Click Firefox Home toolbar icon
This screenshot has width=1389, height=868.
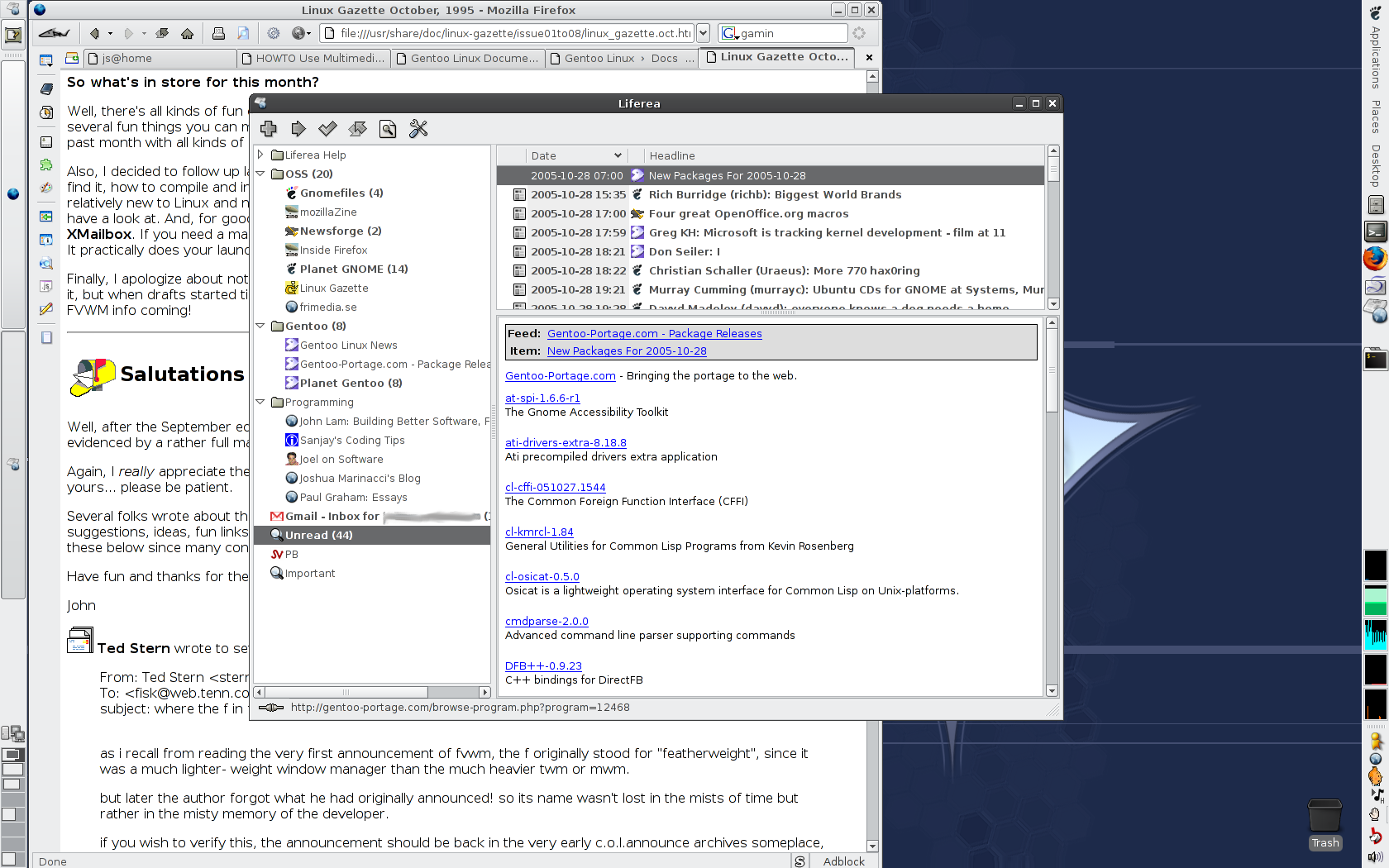[187, 33]
